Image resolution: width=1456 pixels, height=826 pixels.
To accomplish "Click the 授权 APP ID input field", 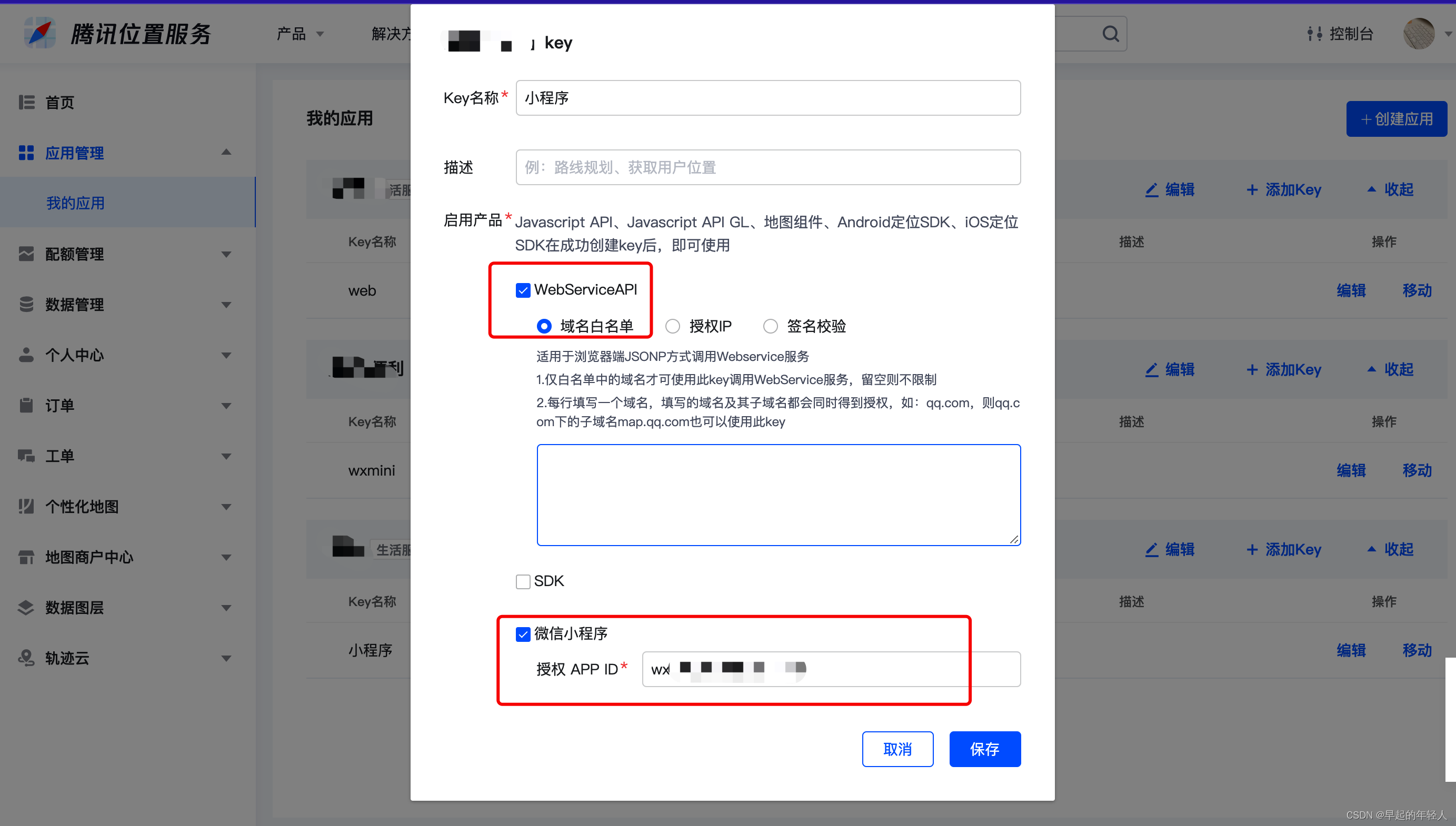I will pyautogui.click(x=831, y=669).
